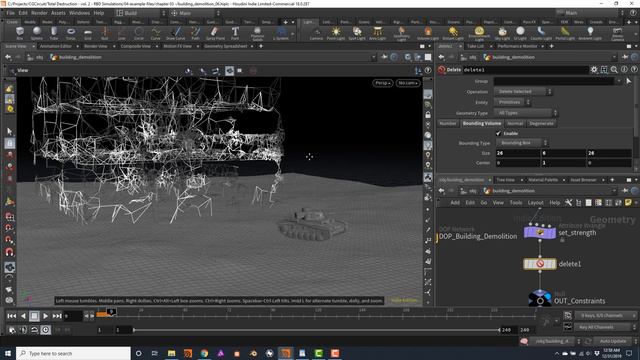The width and height of the screenshot is (640, 360).
Task: Open the network editor Layout menu
Action: (535, 202)
